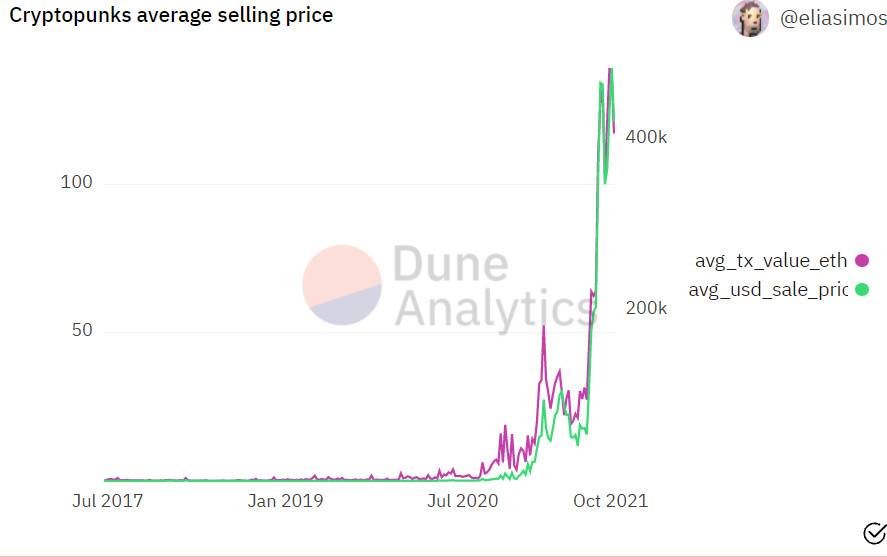Screen dimensions: 887x557
Task: Click the round Dune Analytics logo watermark
Action: [342, 285]
